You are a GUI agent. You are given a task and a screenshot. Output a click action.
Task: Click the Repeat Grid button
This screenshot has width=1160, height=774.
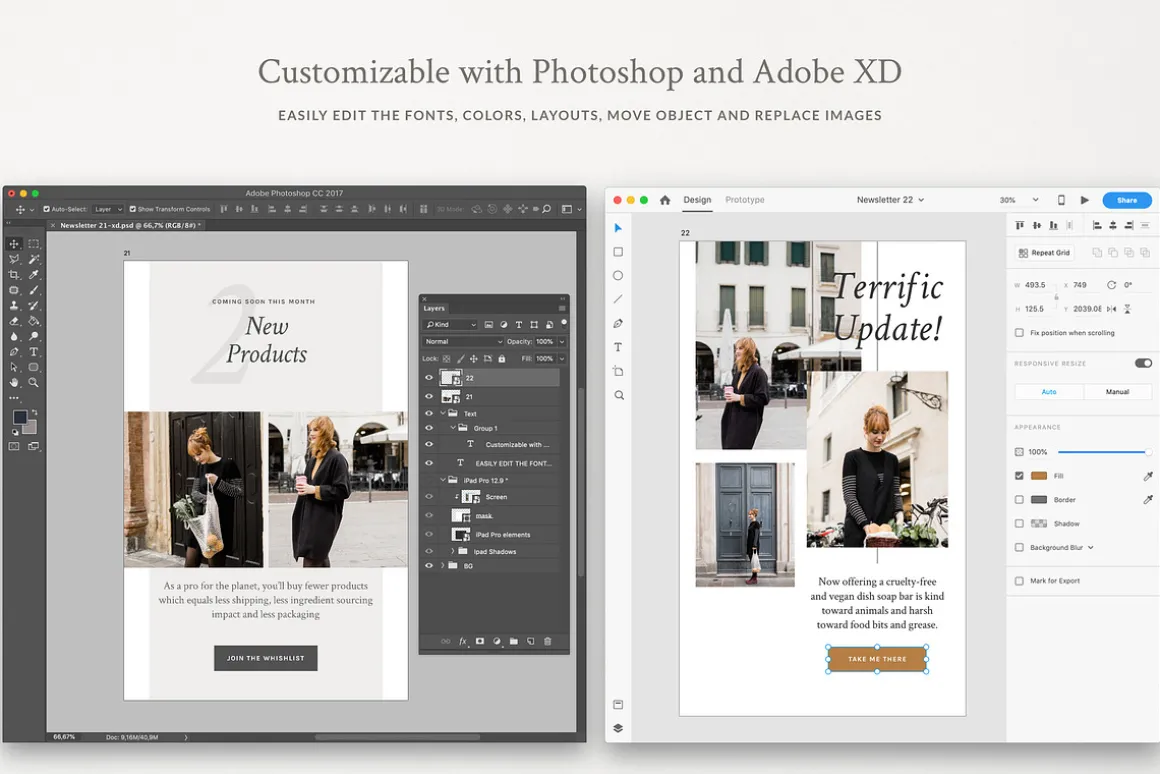1044,252
